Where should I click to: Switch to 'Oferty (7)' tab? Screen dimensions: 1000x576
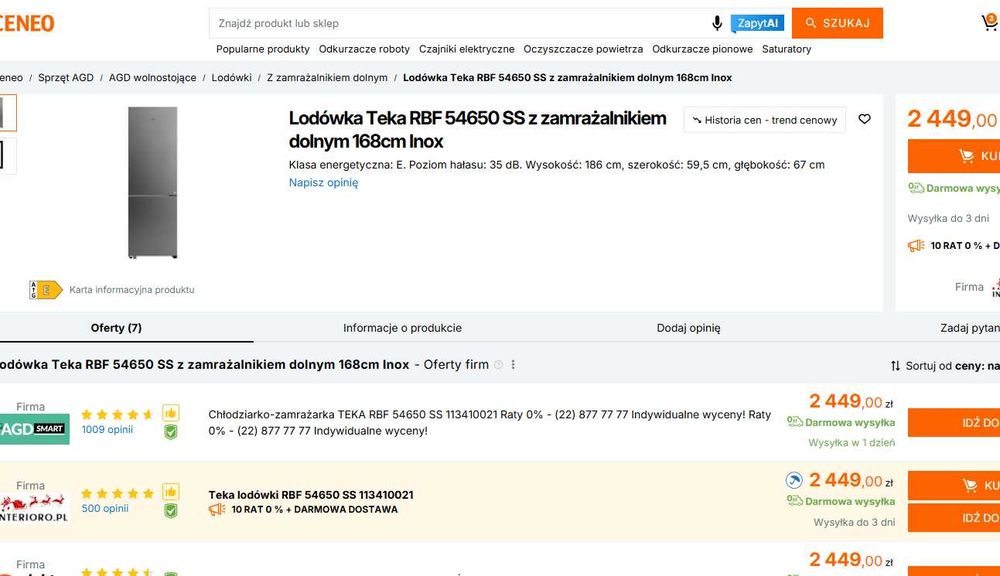pyautogui.click(x=116, y=328)
